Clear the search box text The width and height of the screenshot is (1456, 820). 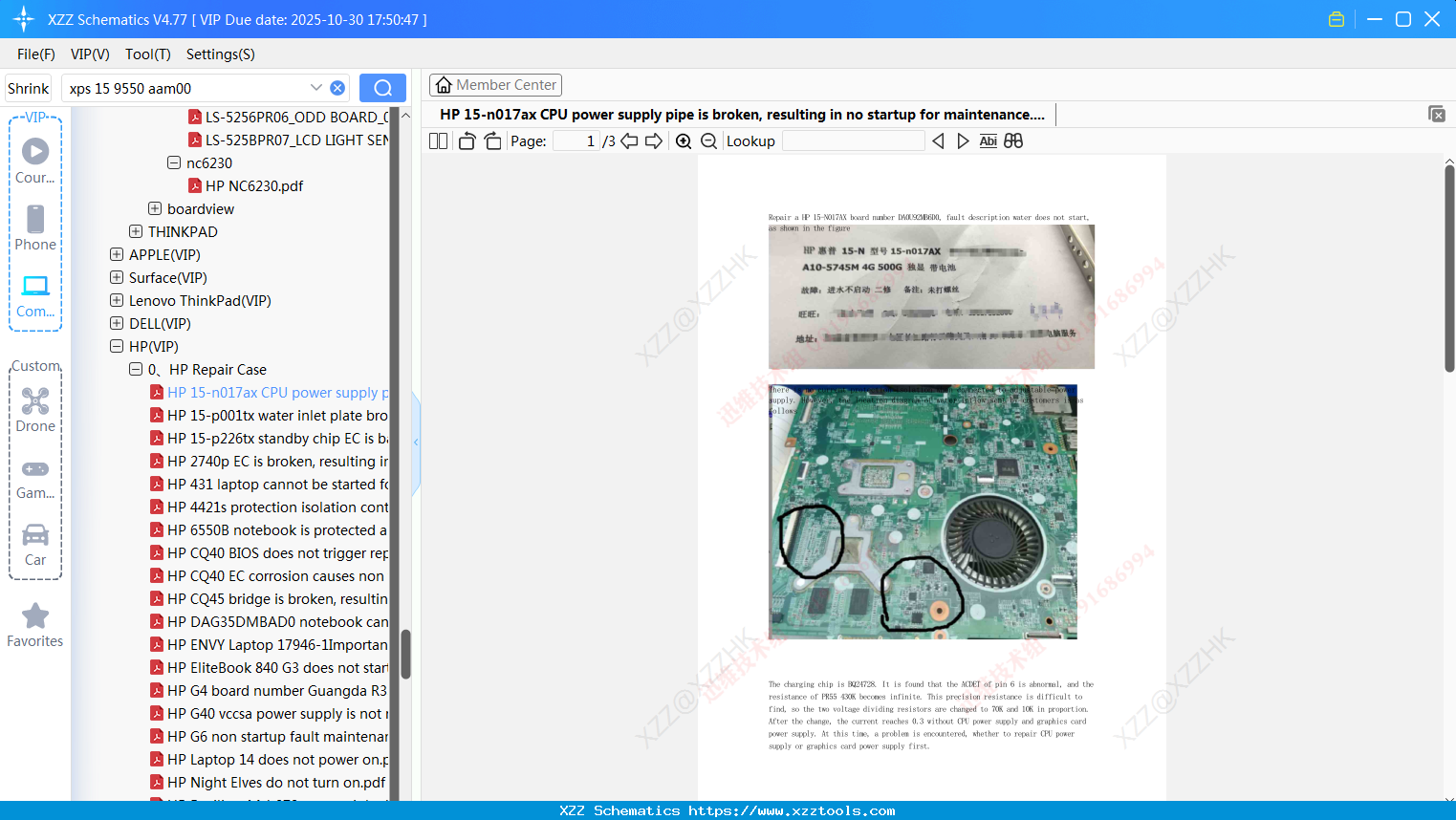[x=337, y=88]
